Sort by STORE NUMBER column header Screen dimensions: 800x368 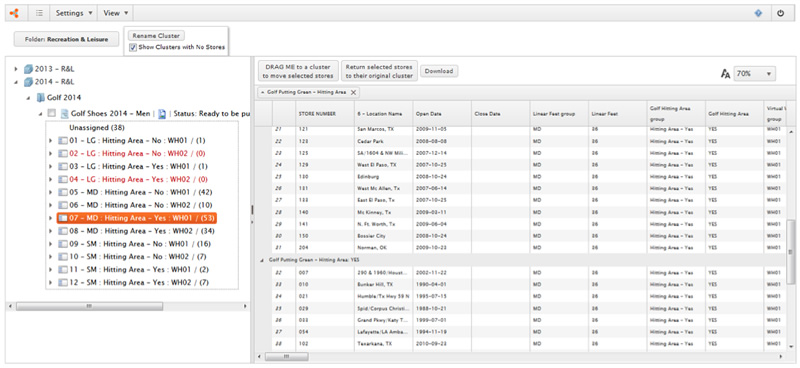[324, 114]
